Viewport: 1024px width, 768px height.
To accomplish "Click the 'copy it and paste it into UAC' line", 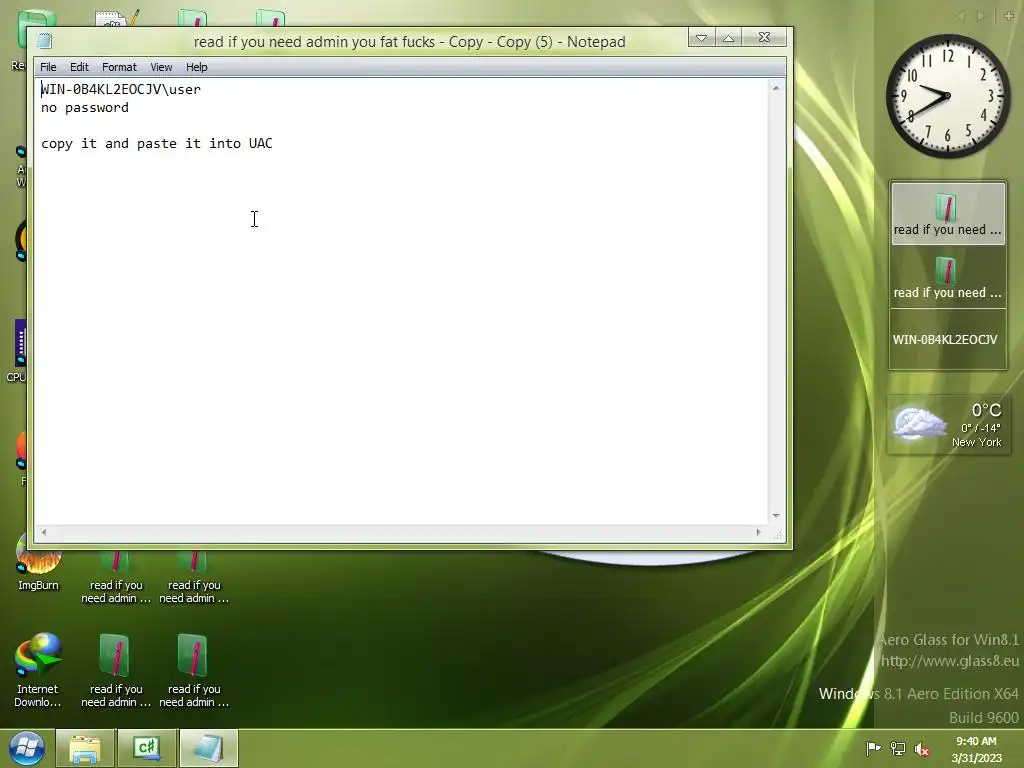I will [157, 144].
